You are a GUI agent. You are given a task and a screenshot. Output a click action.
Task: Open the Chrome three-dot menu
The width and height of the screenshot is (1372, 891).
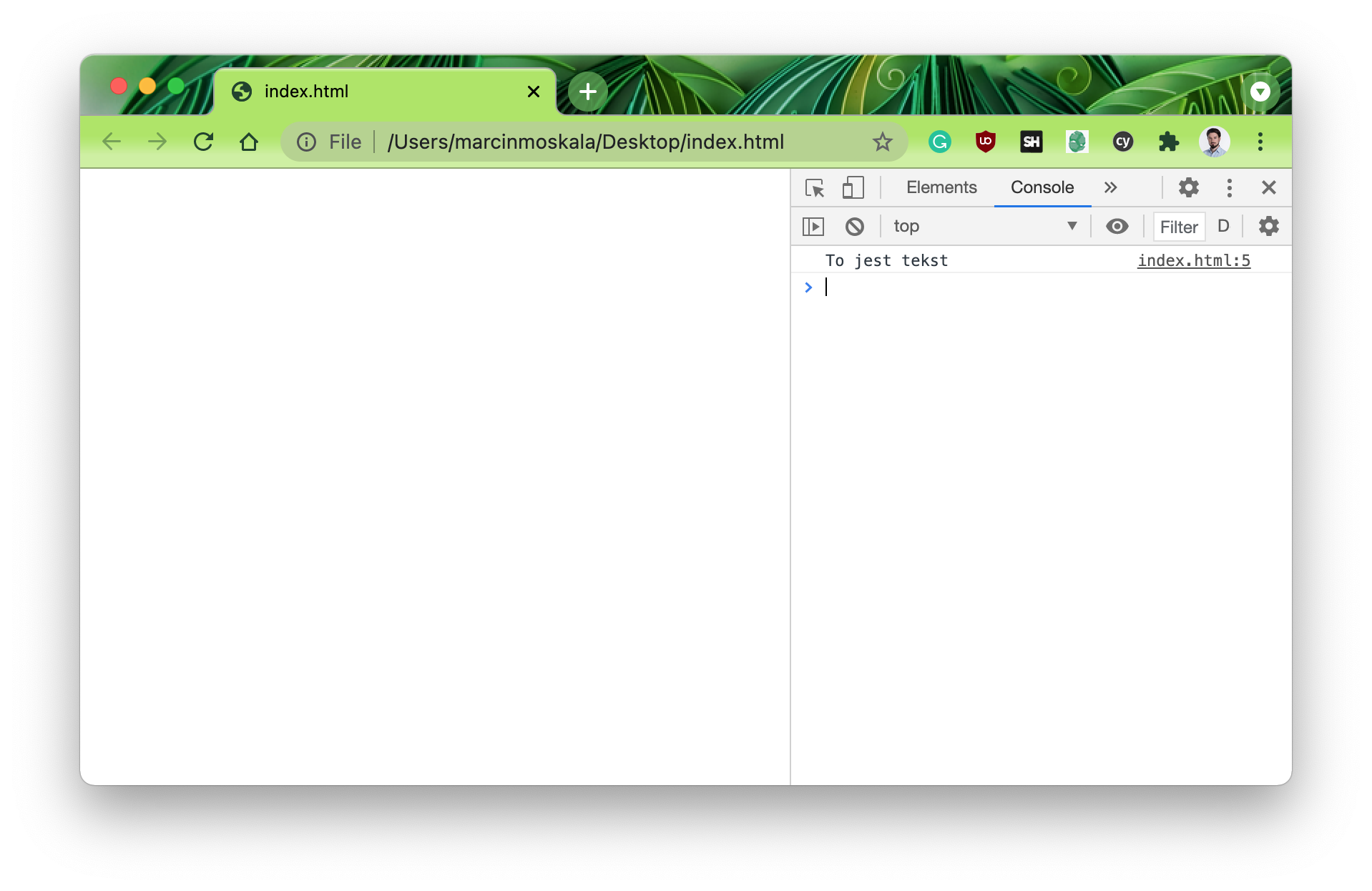1260,142
